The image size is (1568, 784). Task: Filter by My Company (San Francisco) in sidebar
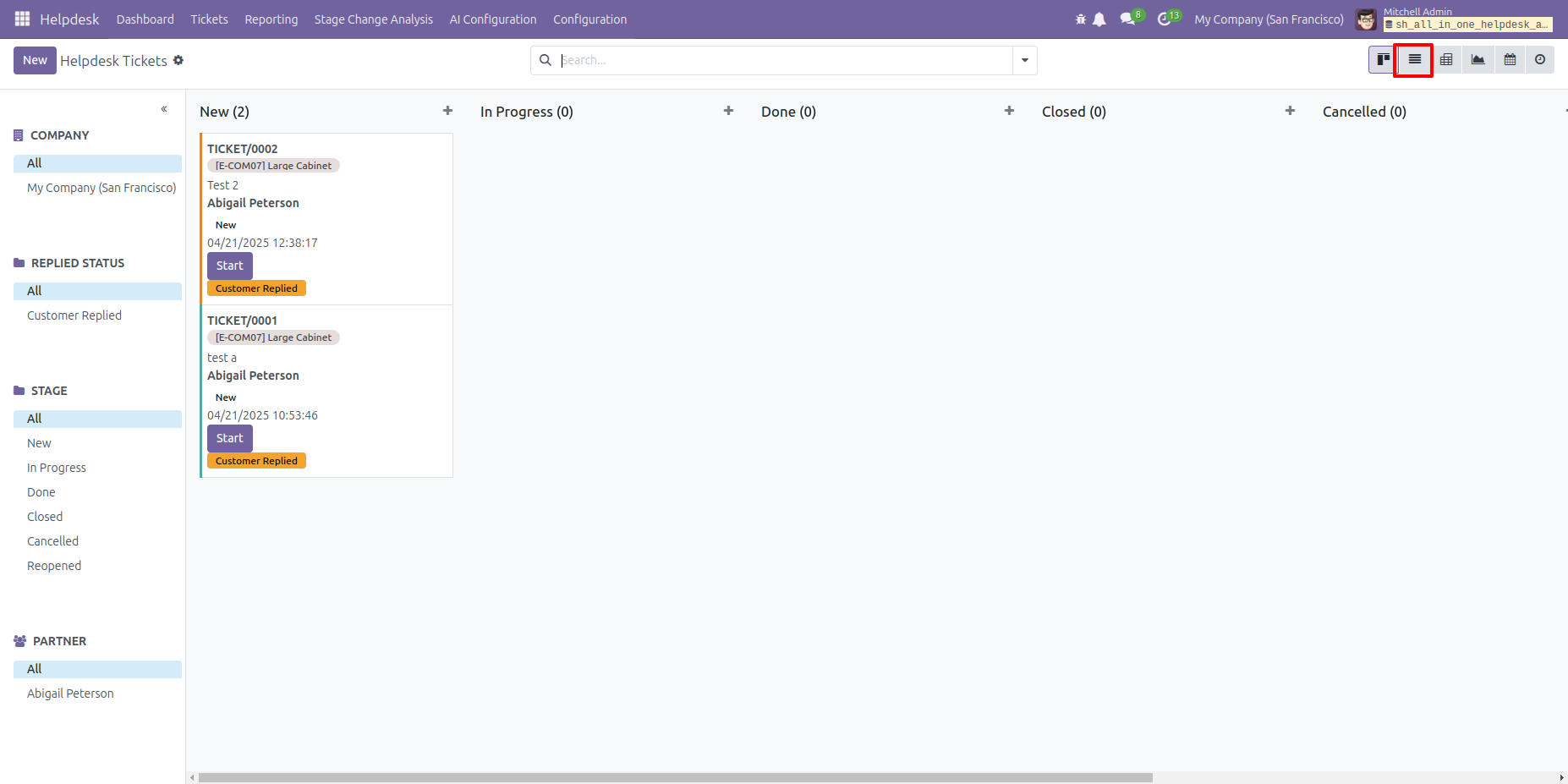tap(101, 188)
